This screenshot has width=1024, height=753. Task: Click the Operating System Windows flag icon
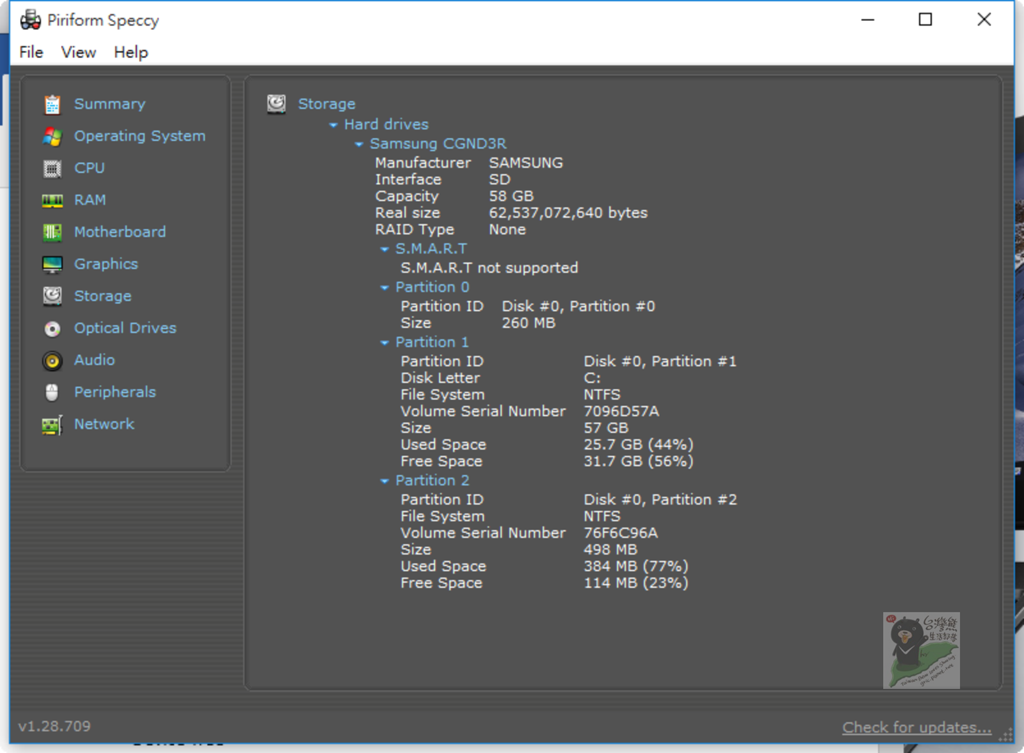(x=53, y=136)
